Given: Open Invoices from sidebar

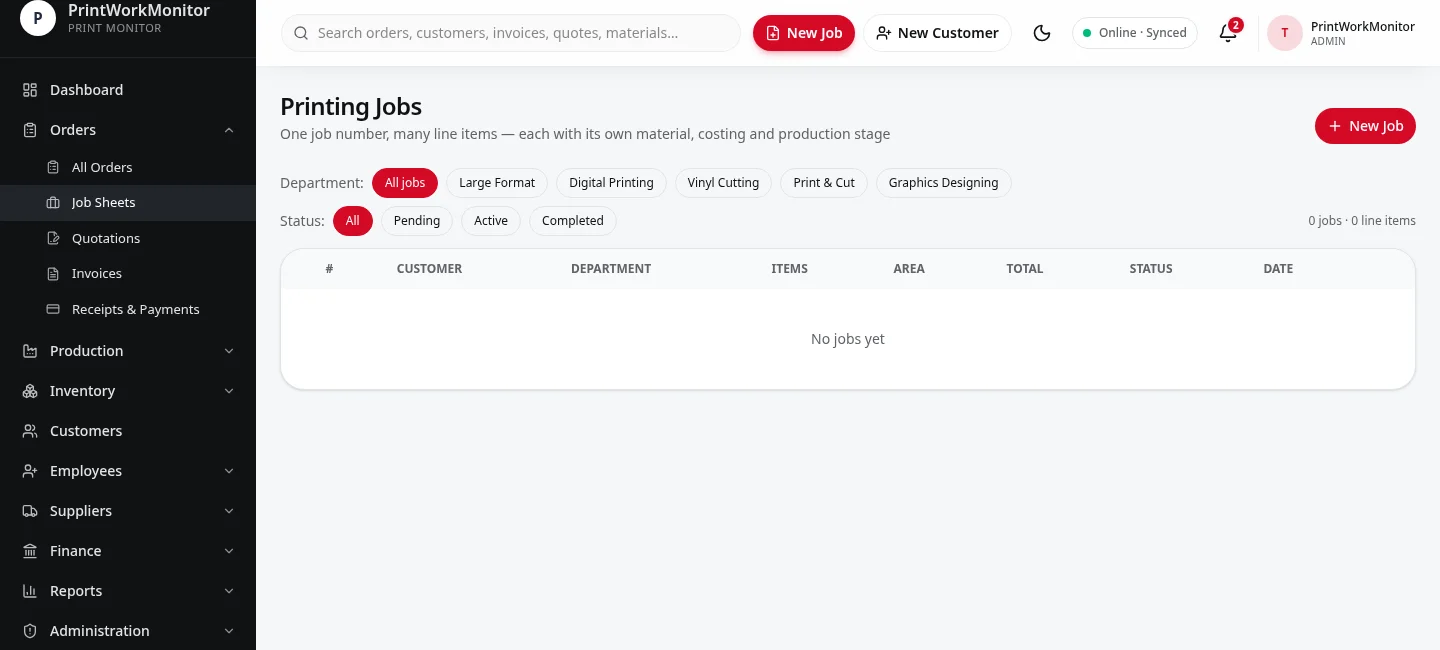Looking at the screenshot, I should click(x=128, y=274).
